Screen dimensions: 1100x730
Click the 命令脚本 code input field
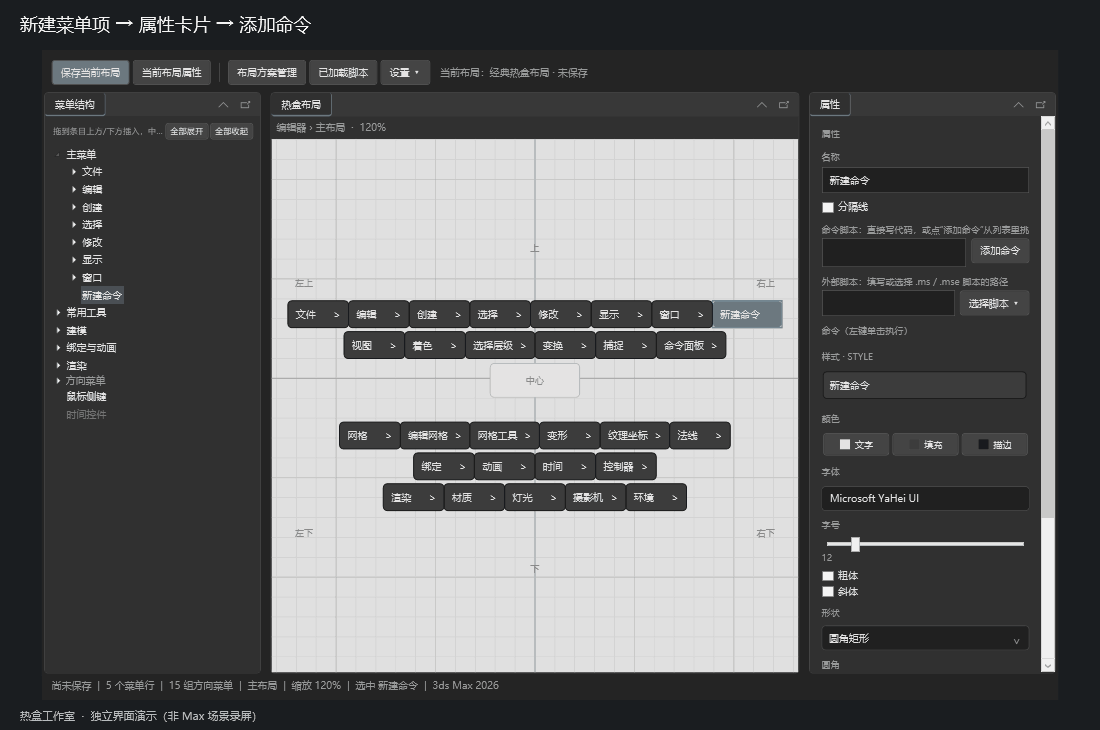point(894,252)
